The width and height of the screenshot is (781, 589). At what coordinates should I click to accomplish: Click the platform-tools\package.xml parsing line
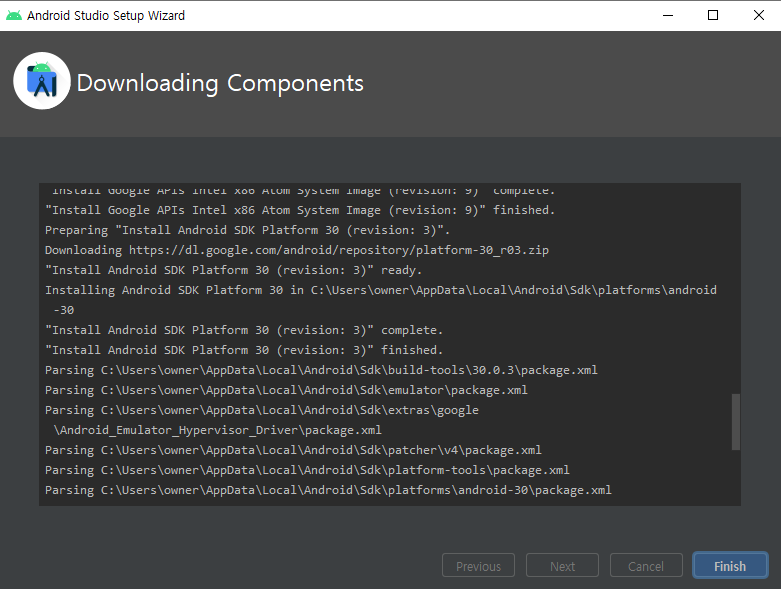pos(307,470)
